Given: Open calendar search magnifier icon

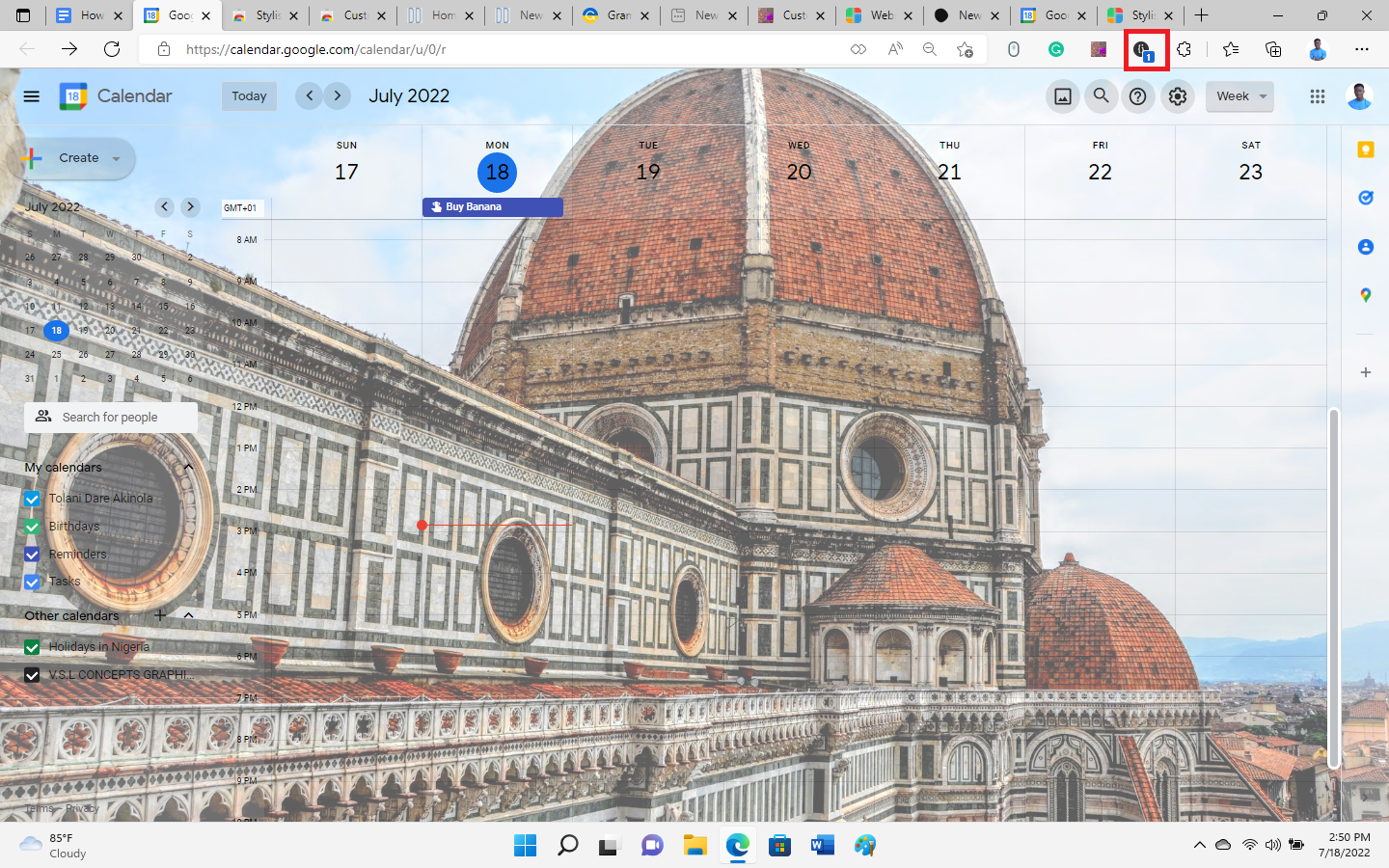Looking at the screenshot, I should (1101, 96).
